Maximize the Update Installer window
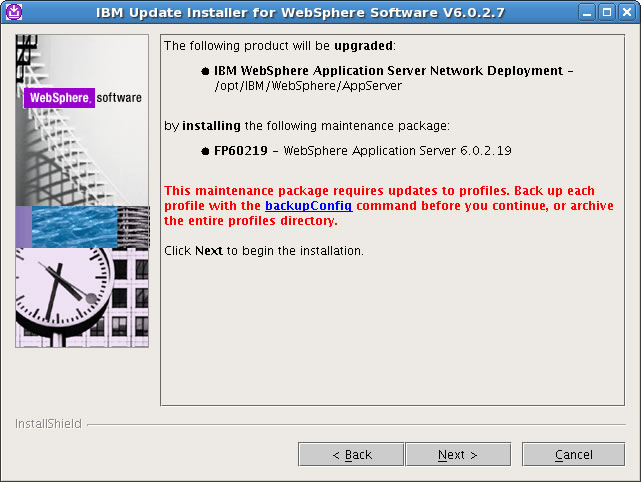 (607, 12)
